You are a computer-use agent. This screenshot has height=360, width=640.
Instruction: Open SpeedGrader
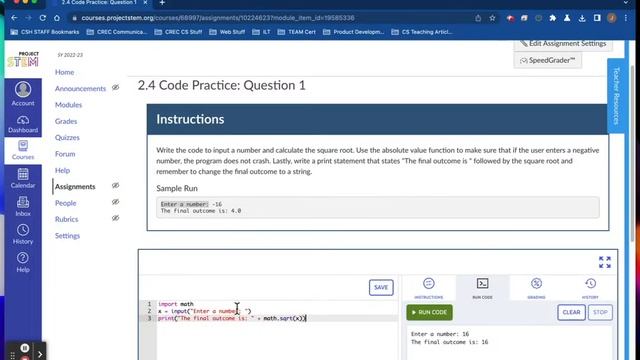tap(548, 60)
